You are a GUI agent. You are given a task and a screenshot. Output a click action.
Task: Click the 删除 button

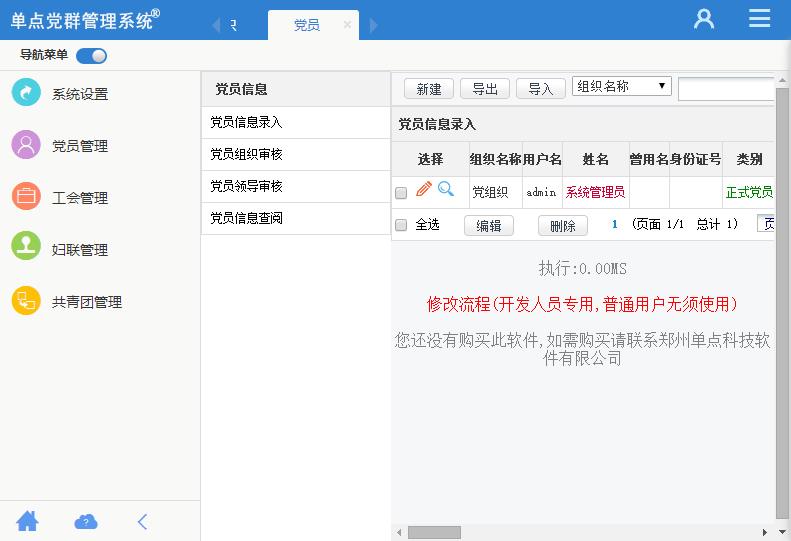pyautogui.click(x=563, y=225)
